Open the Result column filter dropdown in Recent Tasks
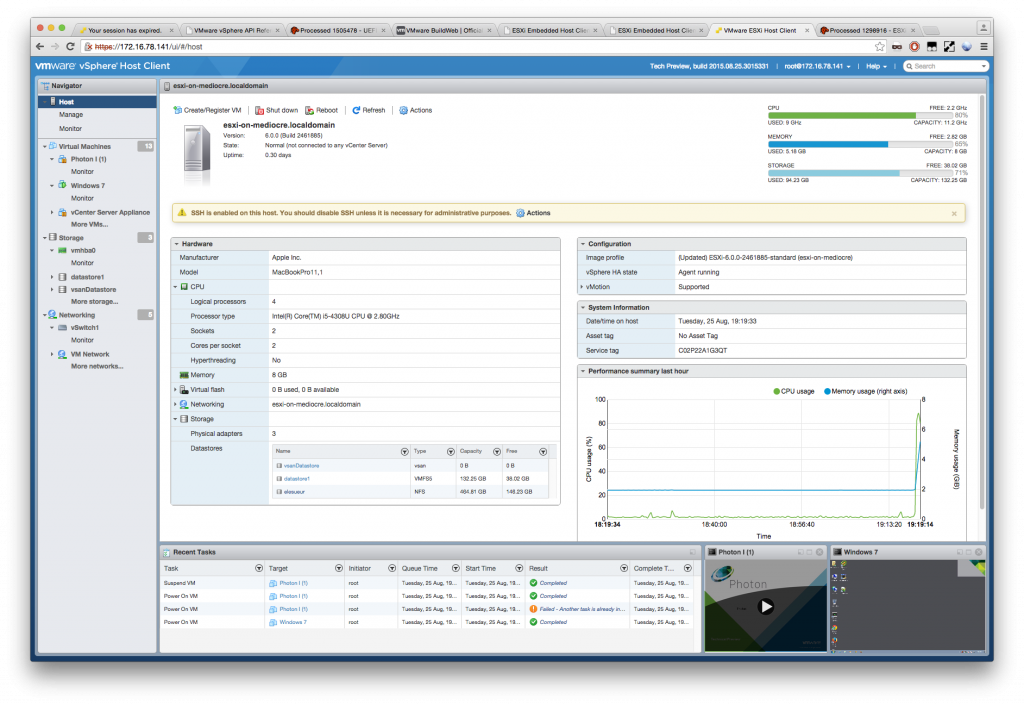The width and height of the screenshot is (1024, 705). (622, 567)
